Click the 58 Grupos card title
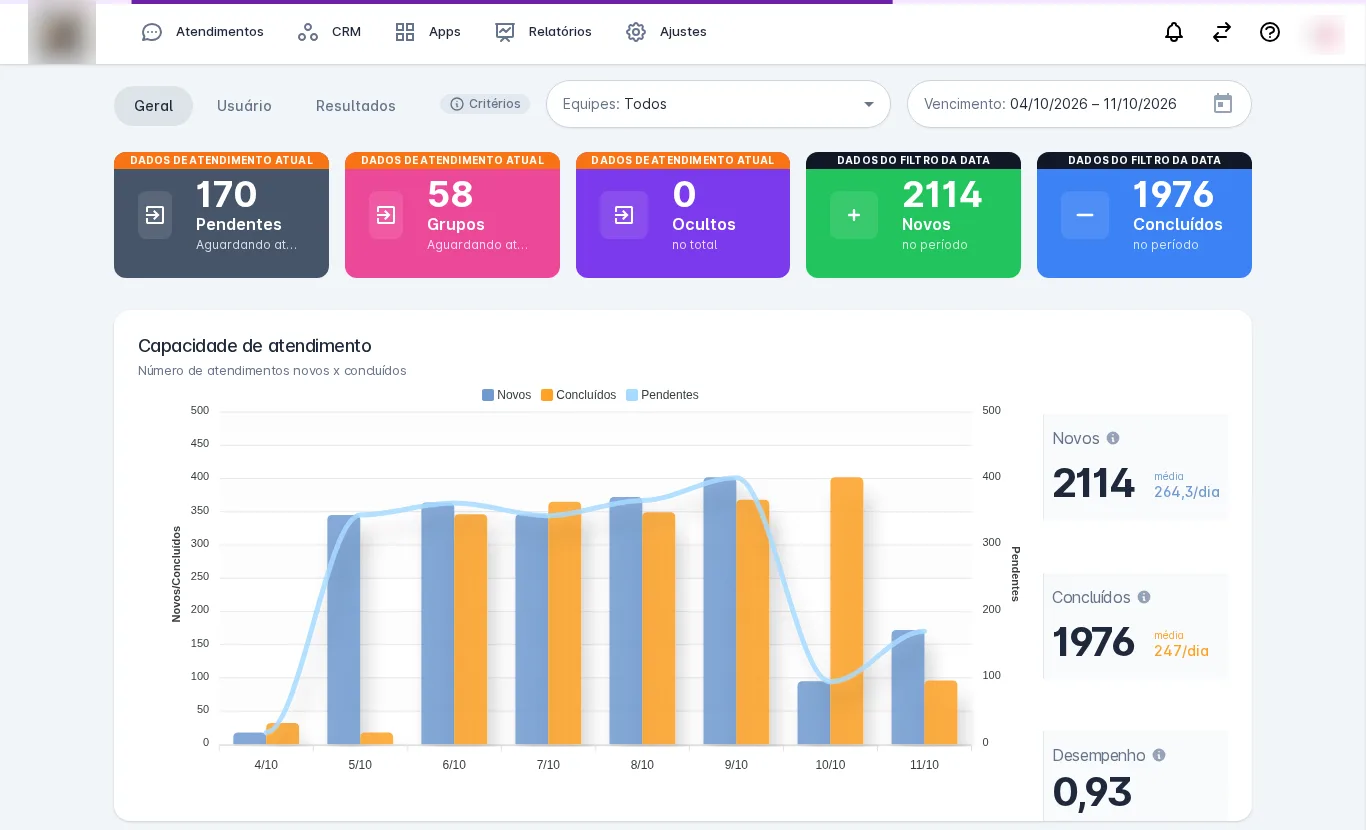 [x=456, y=225]
